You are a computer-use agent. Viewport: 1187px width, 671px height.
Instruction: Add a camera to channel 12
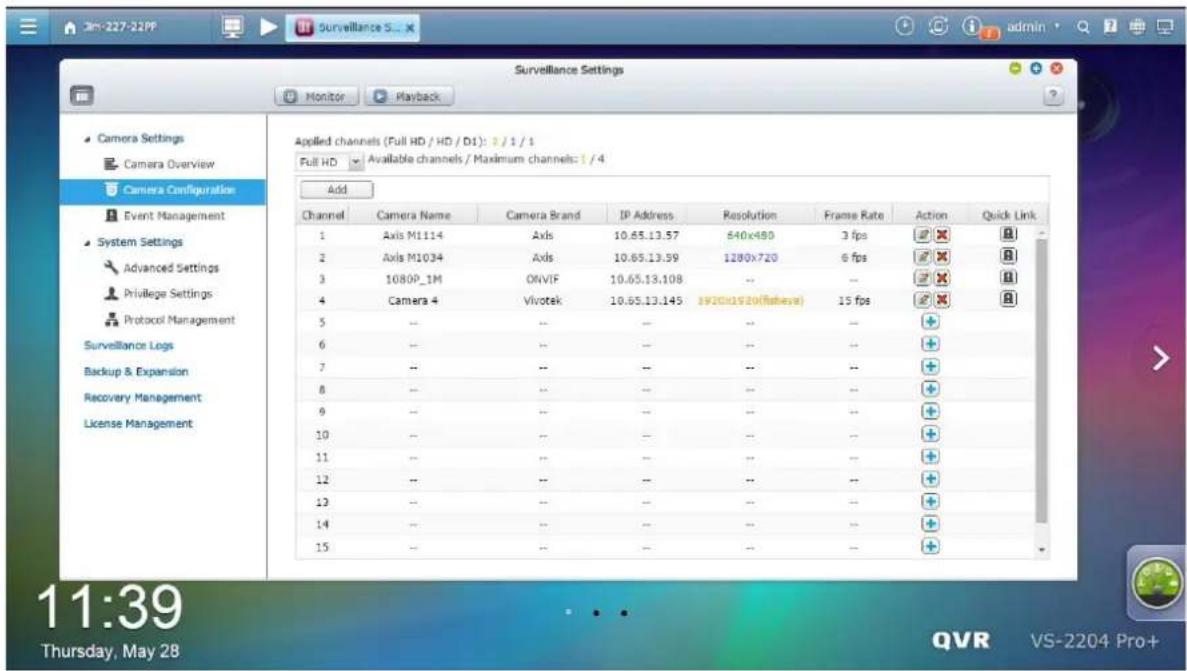point(930,479)
